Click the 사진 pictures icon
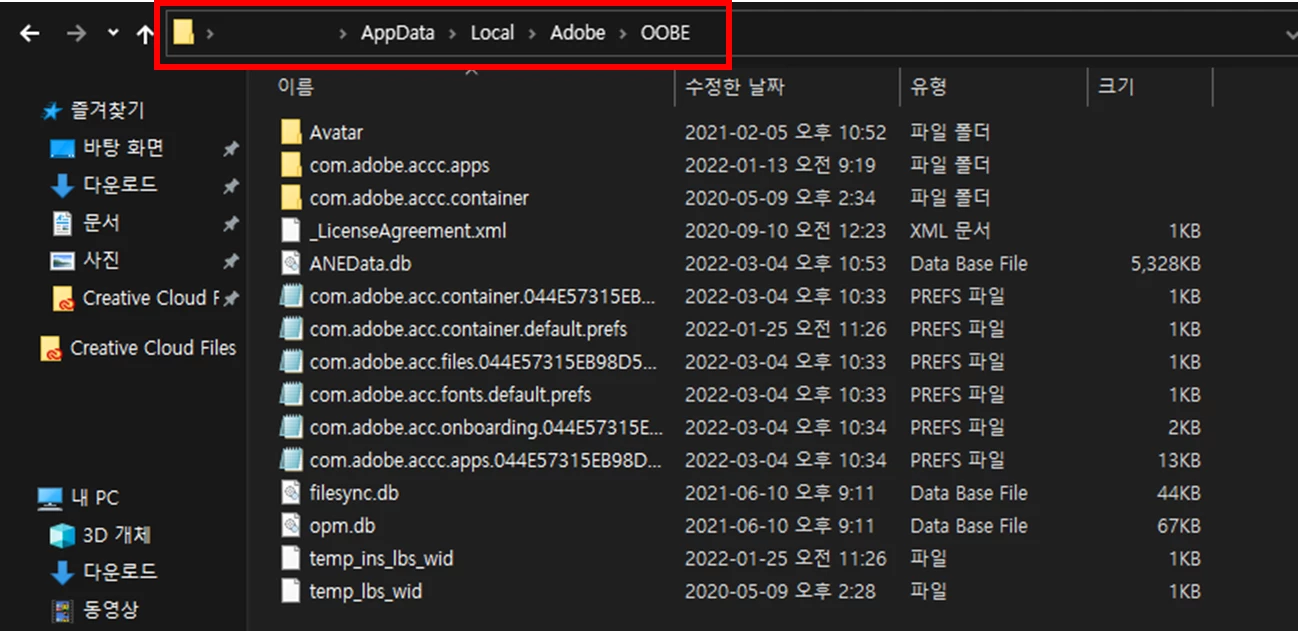The height and width of the screenshot is (631, 1298). click(62, 260)
